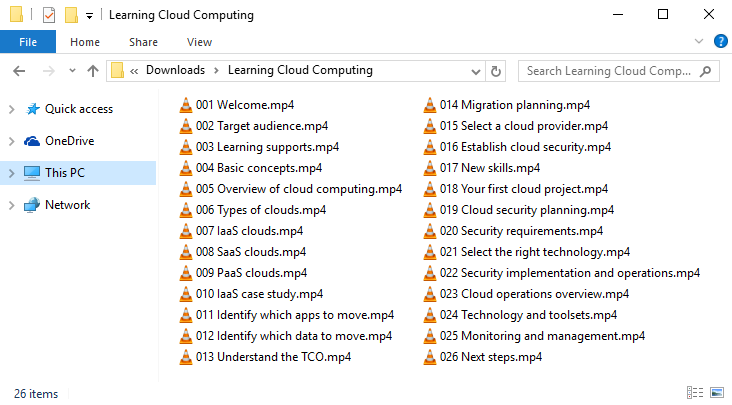732x405 pixels.
Task: Click the Back navigation arrow
Action: point(20,71)
